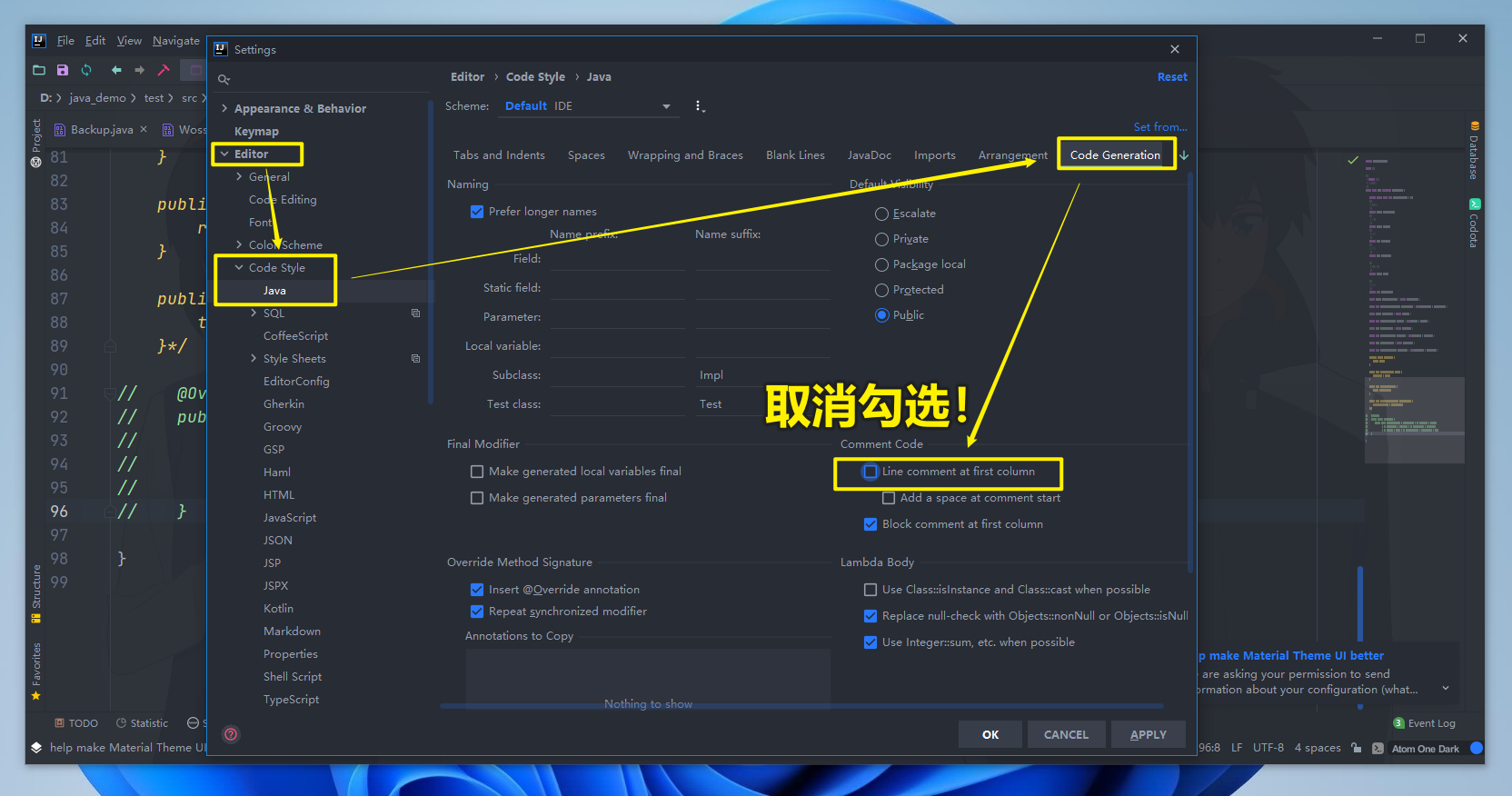Image resolution: width=1512 pixels, height=796 pixels.
Task: Click the OK button
Action: (990, 734)
